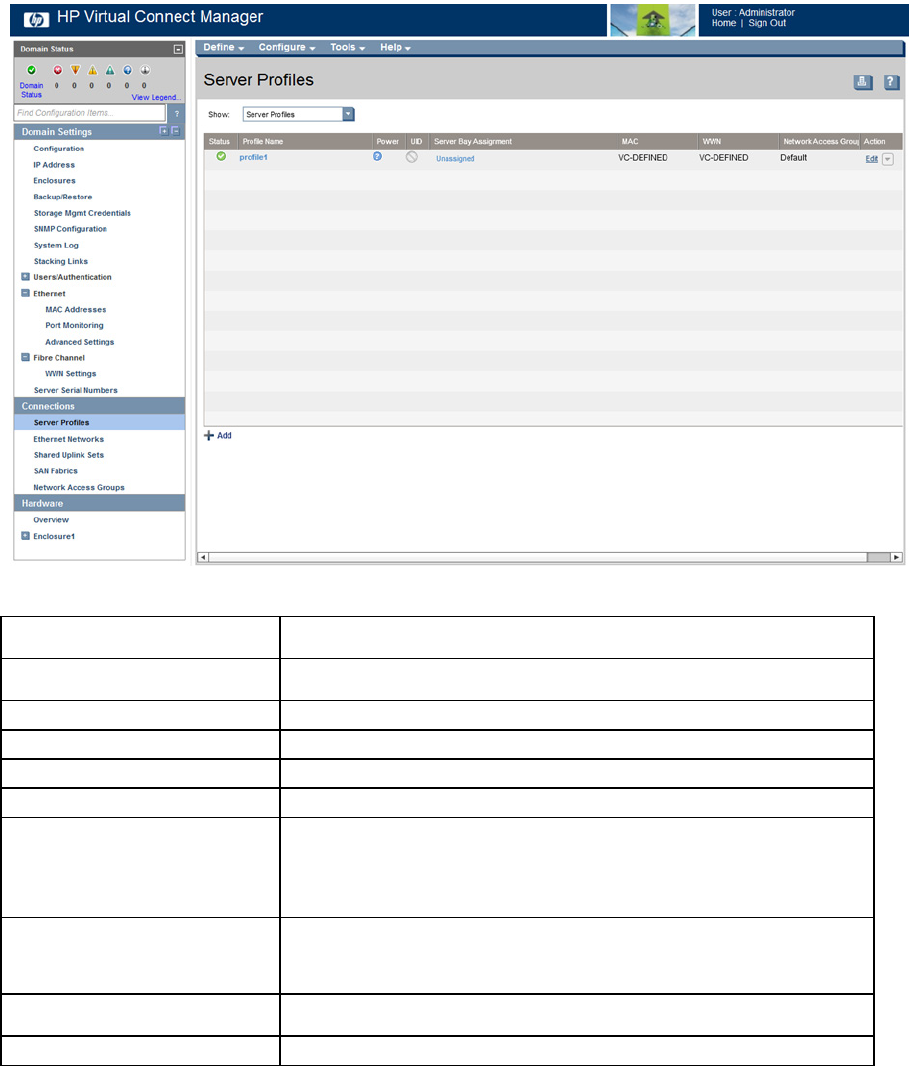Click the gray disabled status icon
Screen dimensions: 912x1066
pyautogui.click(x=144, y=70)
